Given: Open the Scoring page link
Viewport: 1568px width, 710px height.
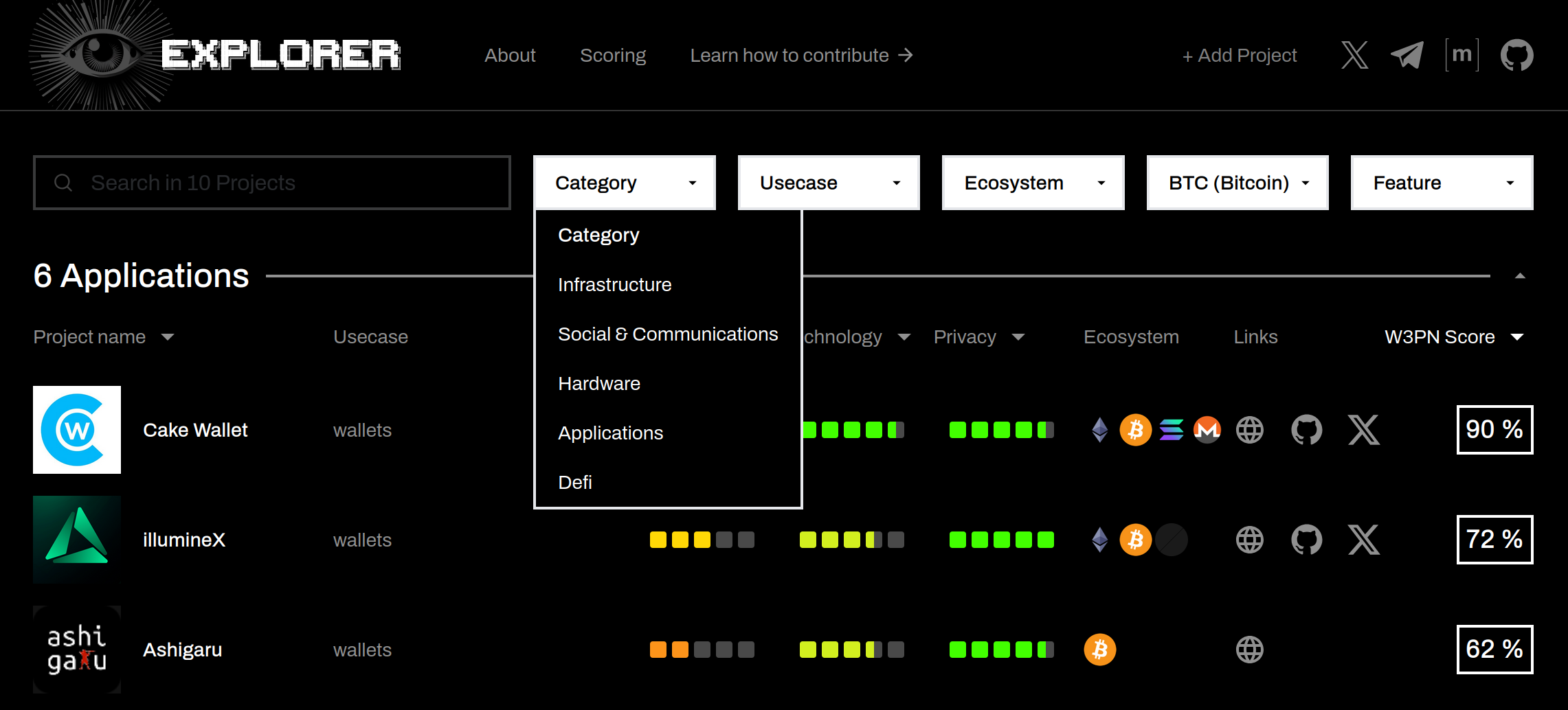Looking at the screenshot, I should tap(613, 55).
